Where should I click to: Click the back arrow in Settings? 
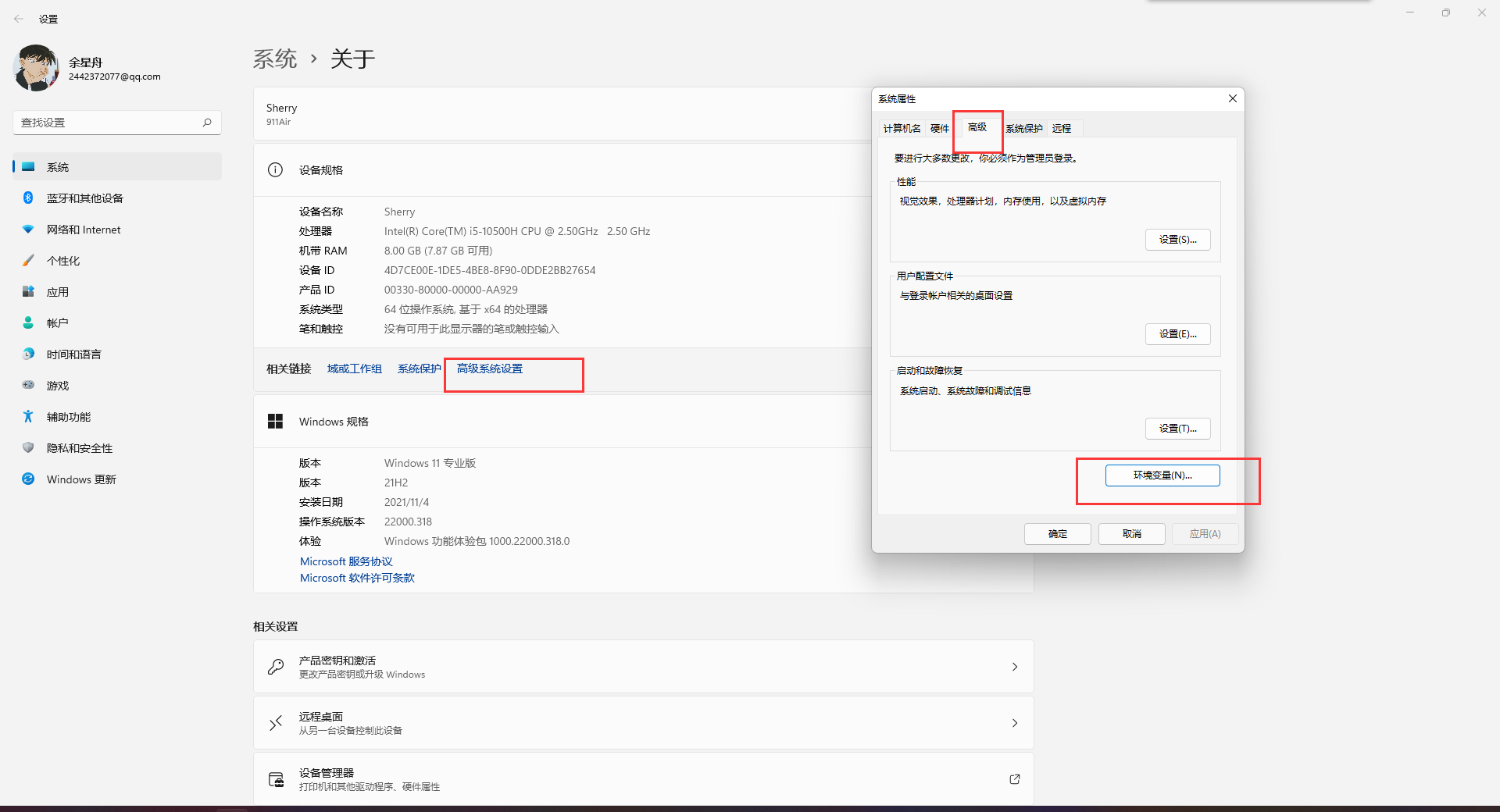[x=18, y=19]
